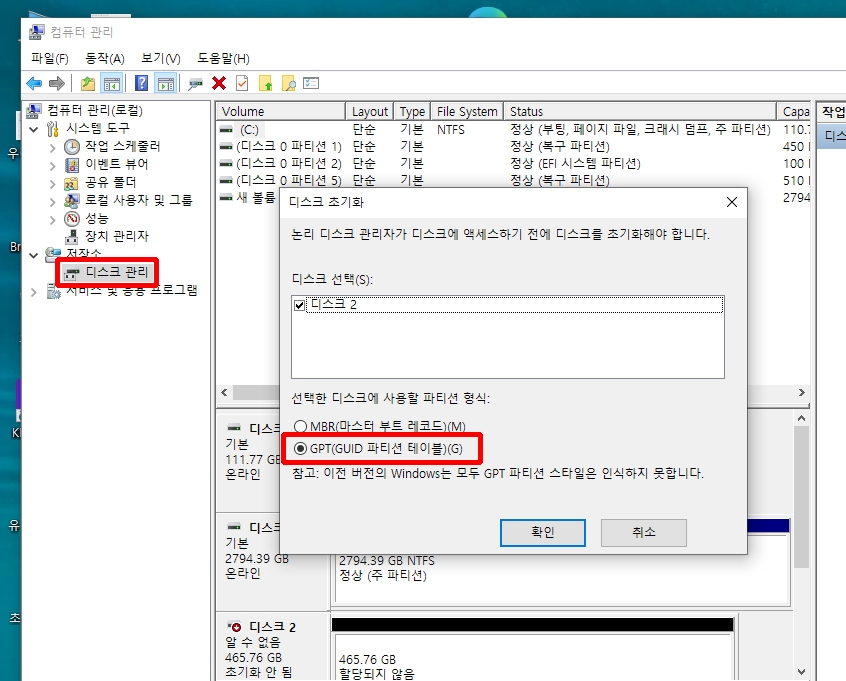
Task: Click the properties list toolbar icon
Action: [311, 83]
